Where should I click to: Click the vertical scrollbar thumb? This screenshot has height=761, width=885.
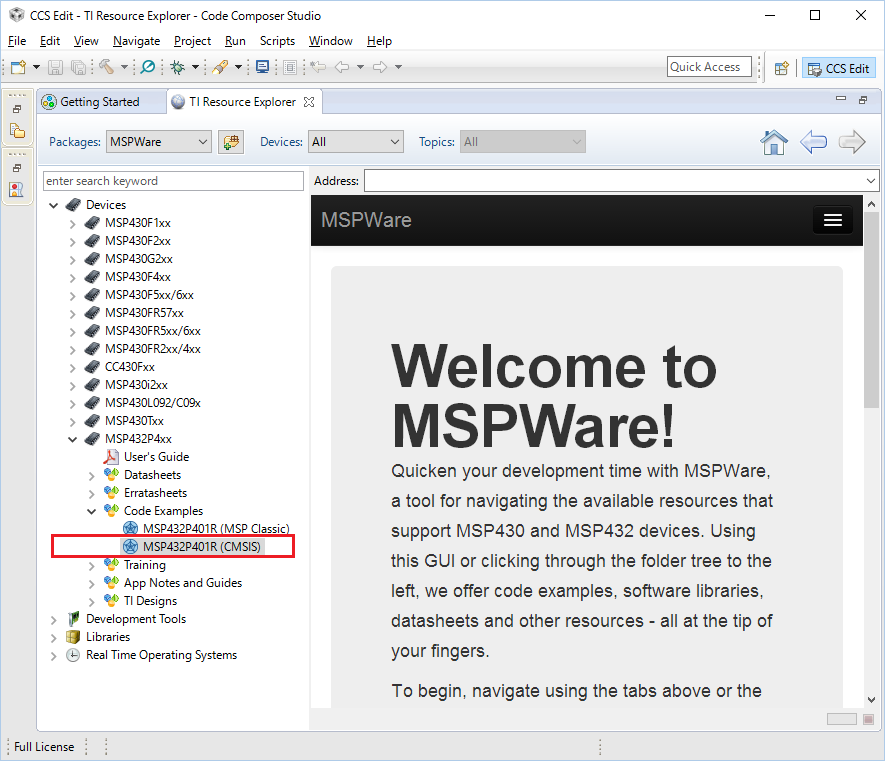871,310
